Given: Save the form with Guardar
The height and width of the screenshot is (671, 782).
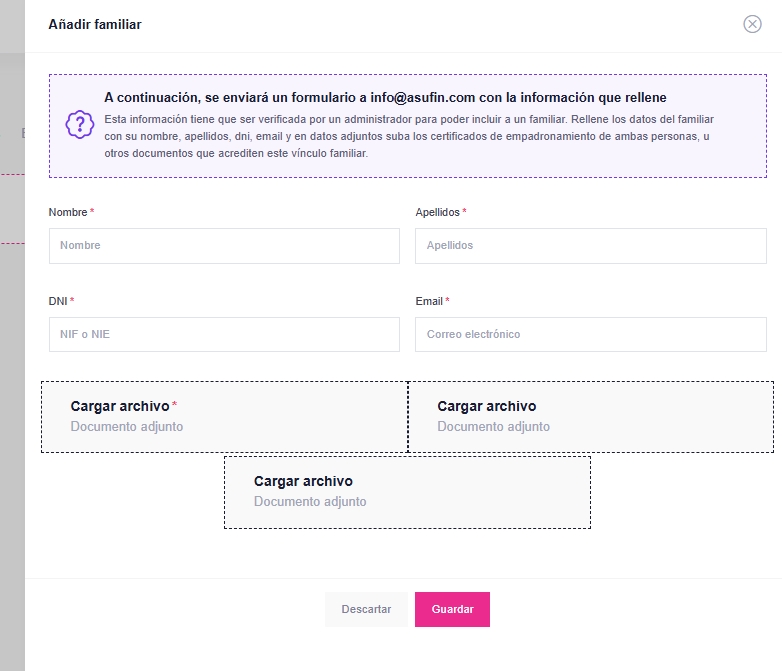Looking at the screenshot, I should (x=452, y=609).
